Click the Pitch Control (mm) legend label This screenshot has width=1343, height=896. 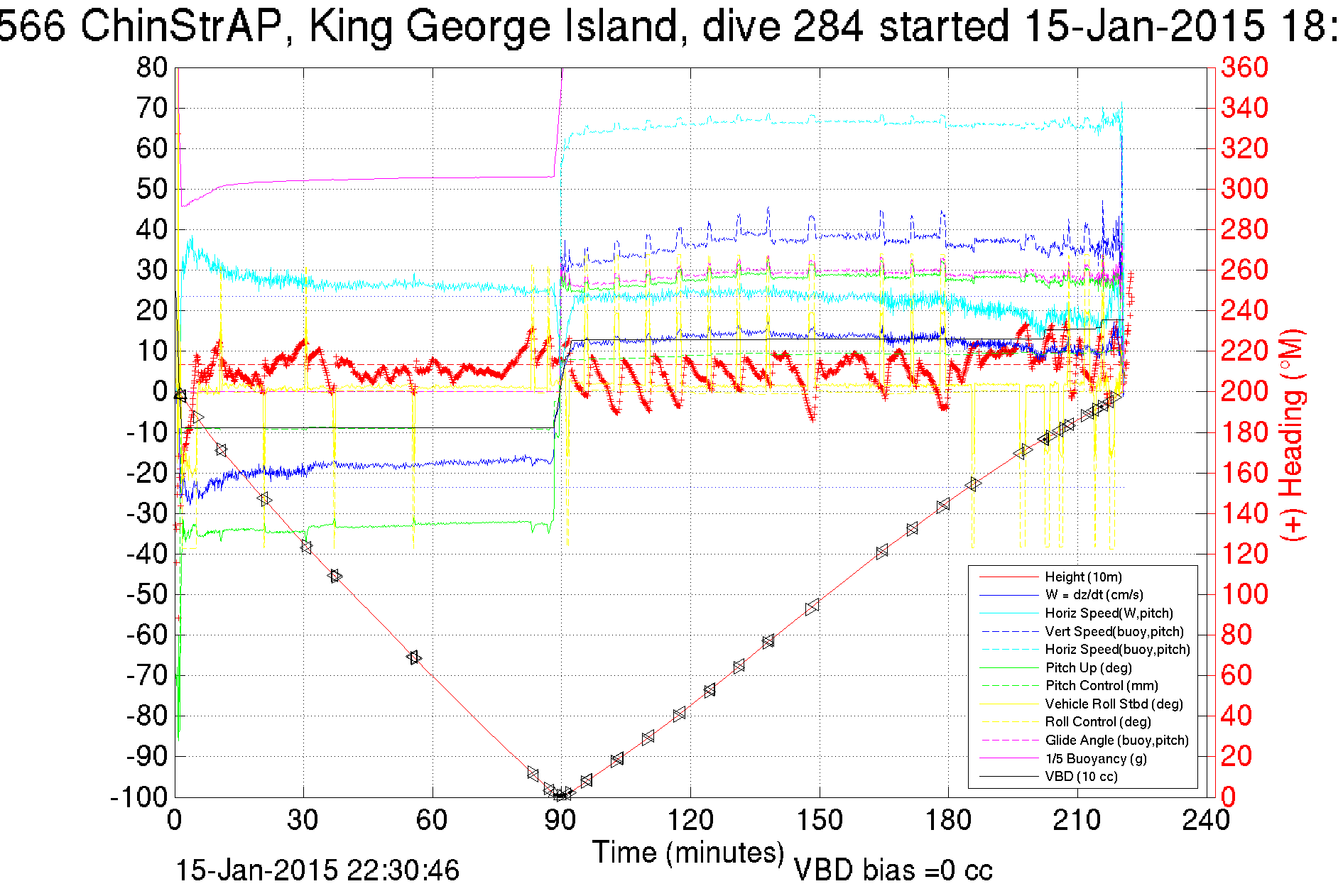[1102, 685]
